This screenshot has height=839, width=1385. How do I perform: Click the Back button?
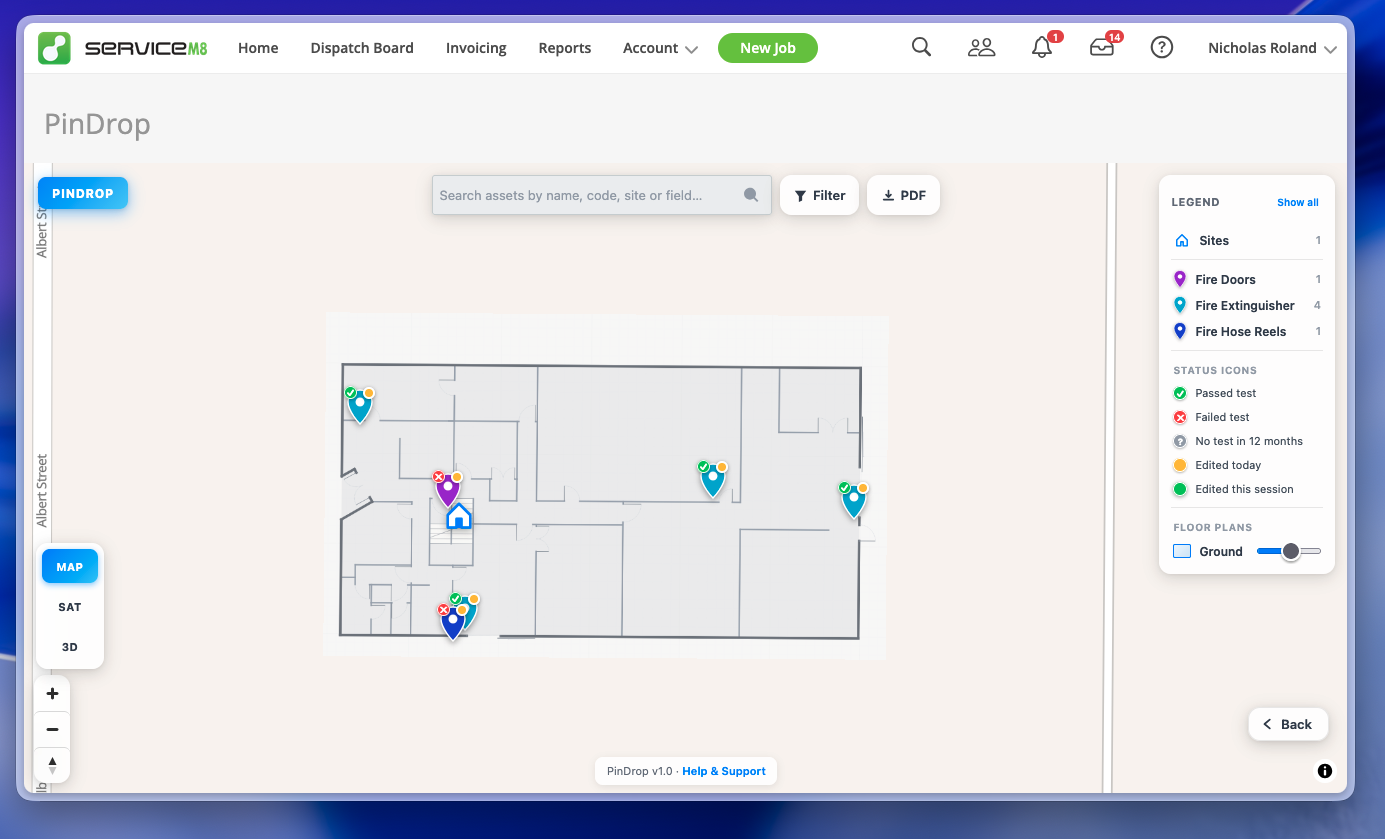tap(1288, 724)
